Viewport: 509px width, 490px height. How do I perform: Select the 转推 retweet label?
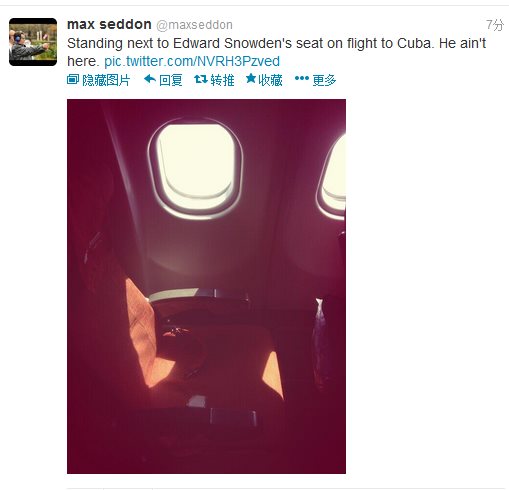222,80
